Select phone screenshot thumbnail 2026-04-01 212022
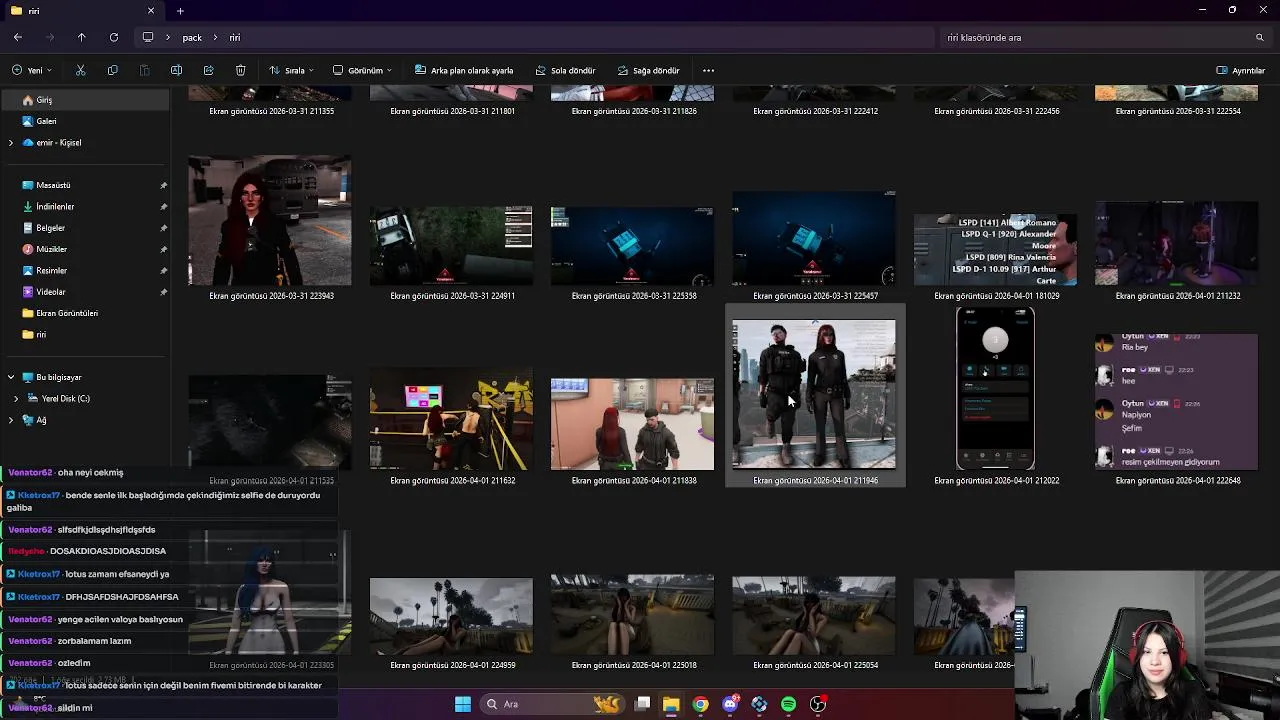 click(995, 389)
